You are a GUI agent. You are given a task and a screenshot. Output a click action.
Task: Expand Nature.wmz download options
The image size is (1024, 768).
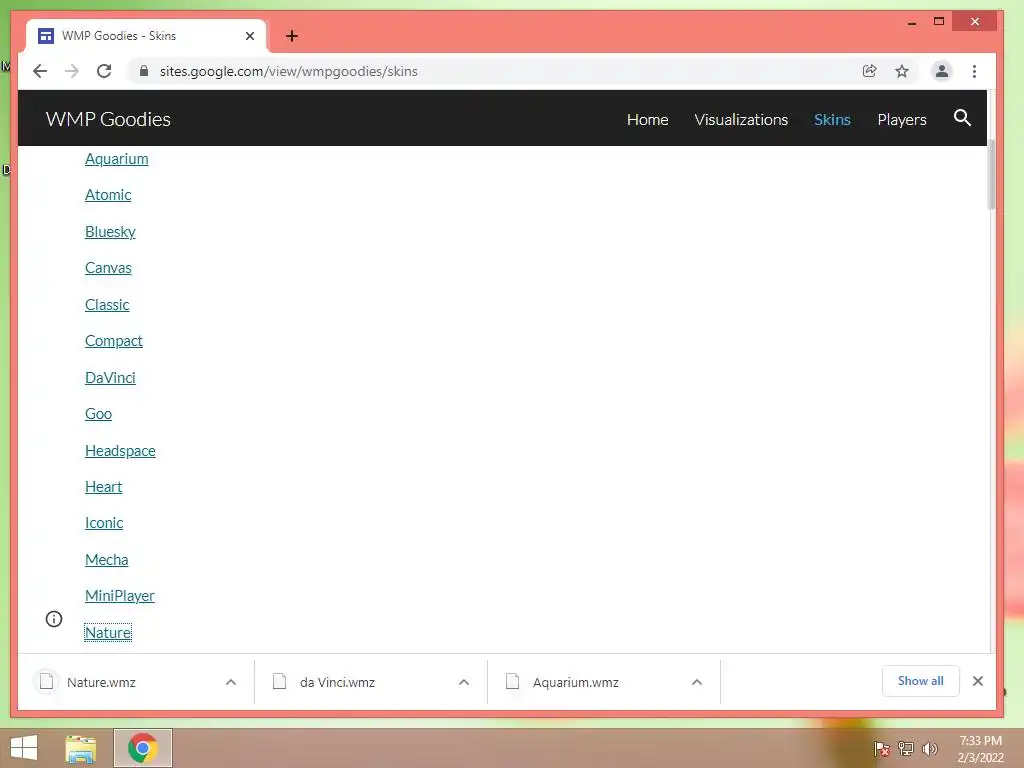pyautogui.click(x=231, y=682)
